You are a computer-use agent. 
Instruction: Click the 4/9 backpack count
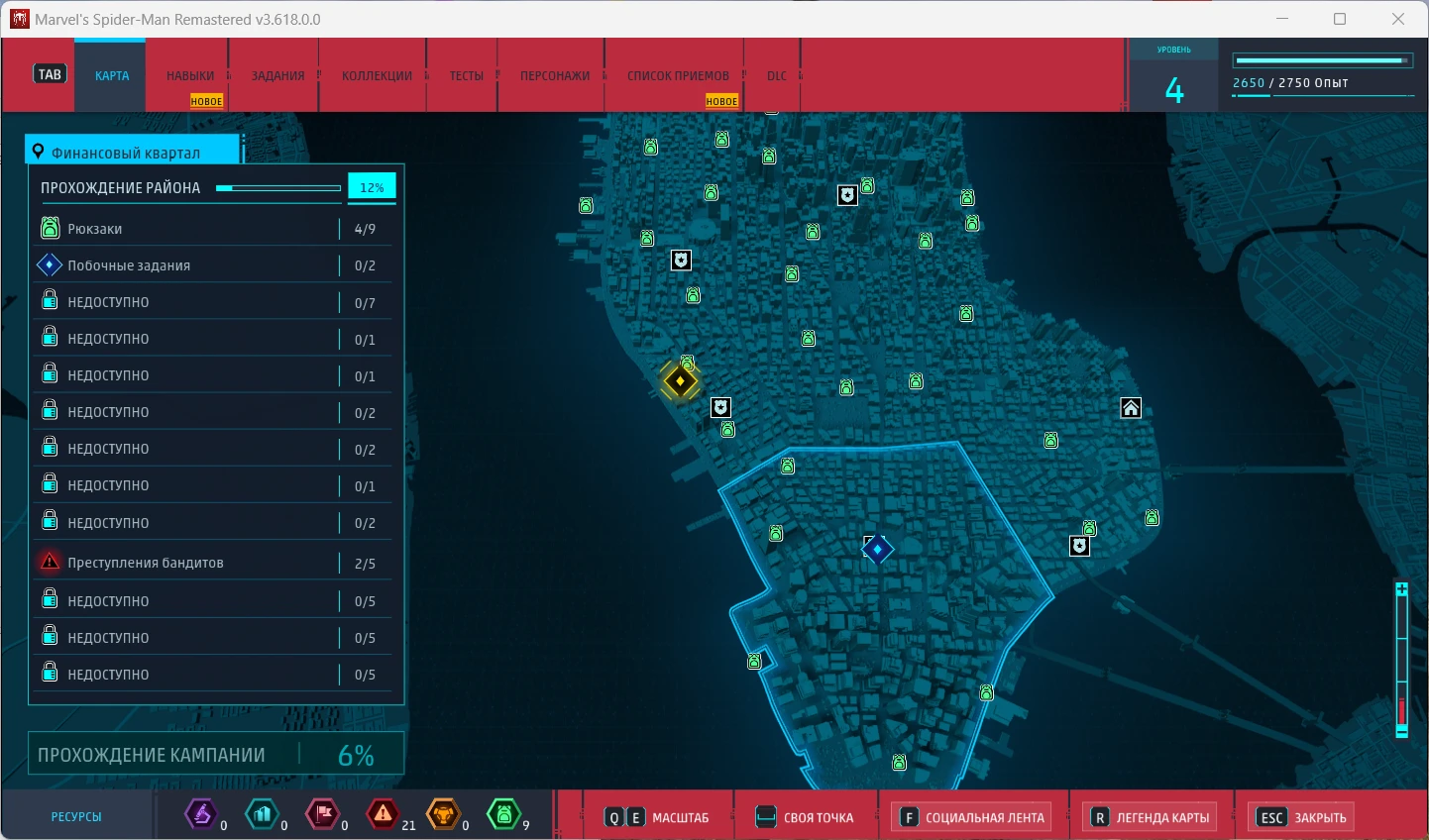pos(365,229)
